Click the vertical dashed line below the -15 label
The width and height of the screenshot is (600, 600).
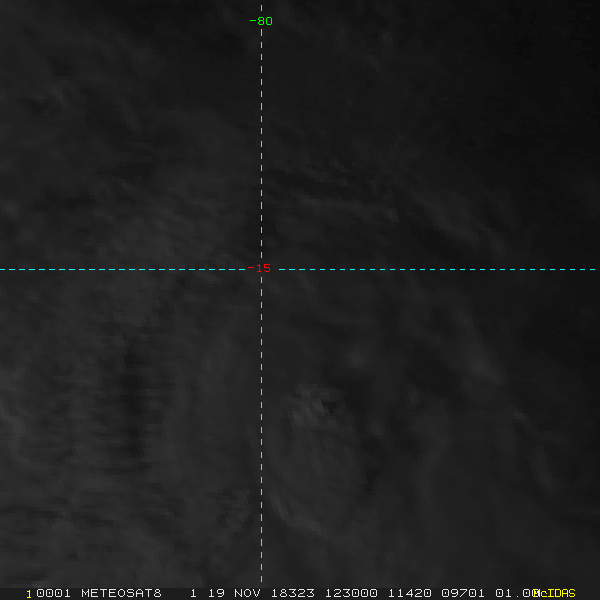coord(261,420)
